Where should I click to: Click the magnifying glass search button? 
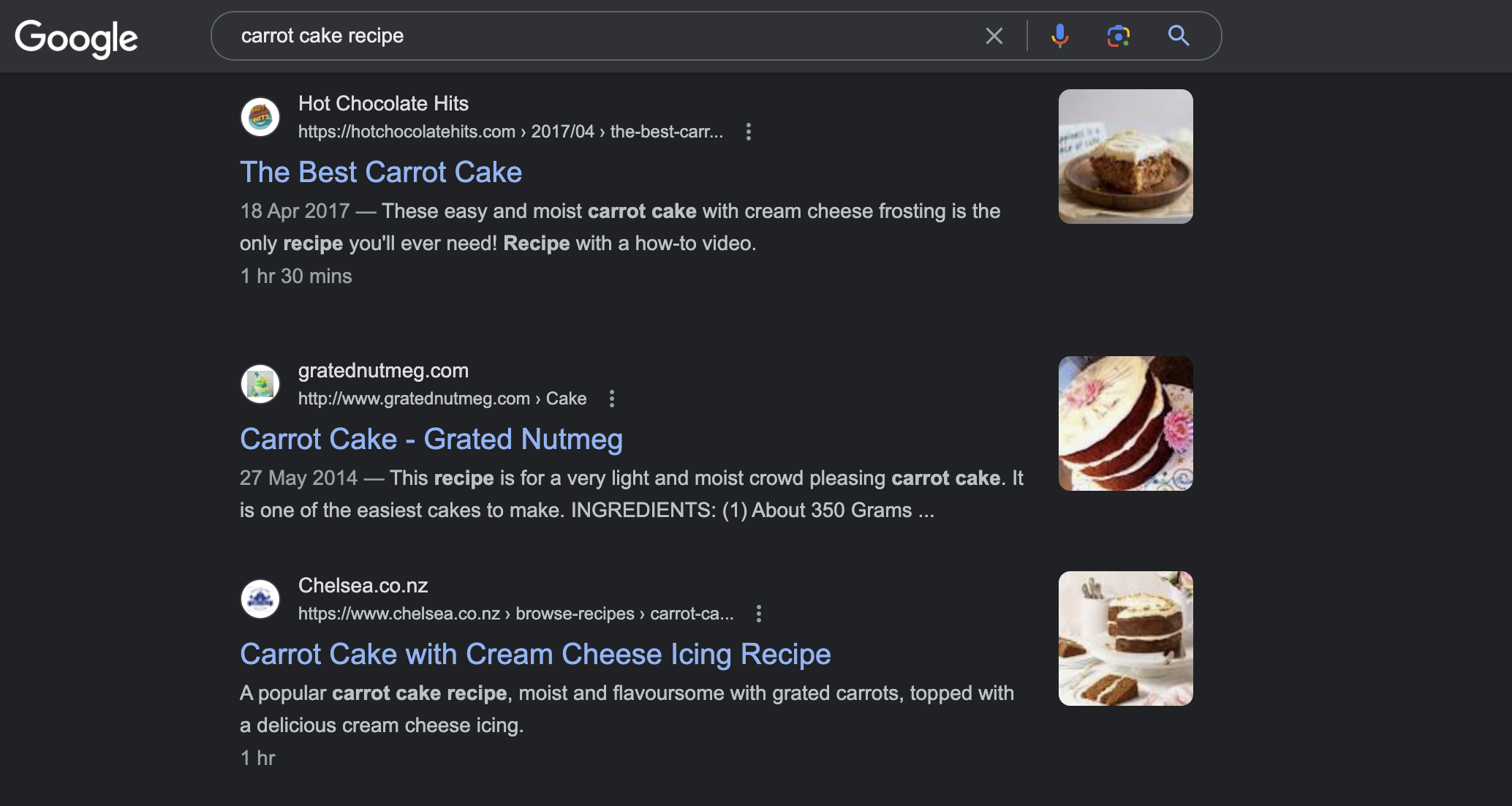(x=1178, y=36)
